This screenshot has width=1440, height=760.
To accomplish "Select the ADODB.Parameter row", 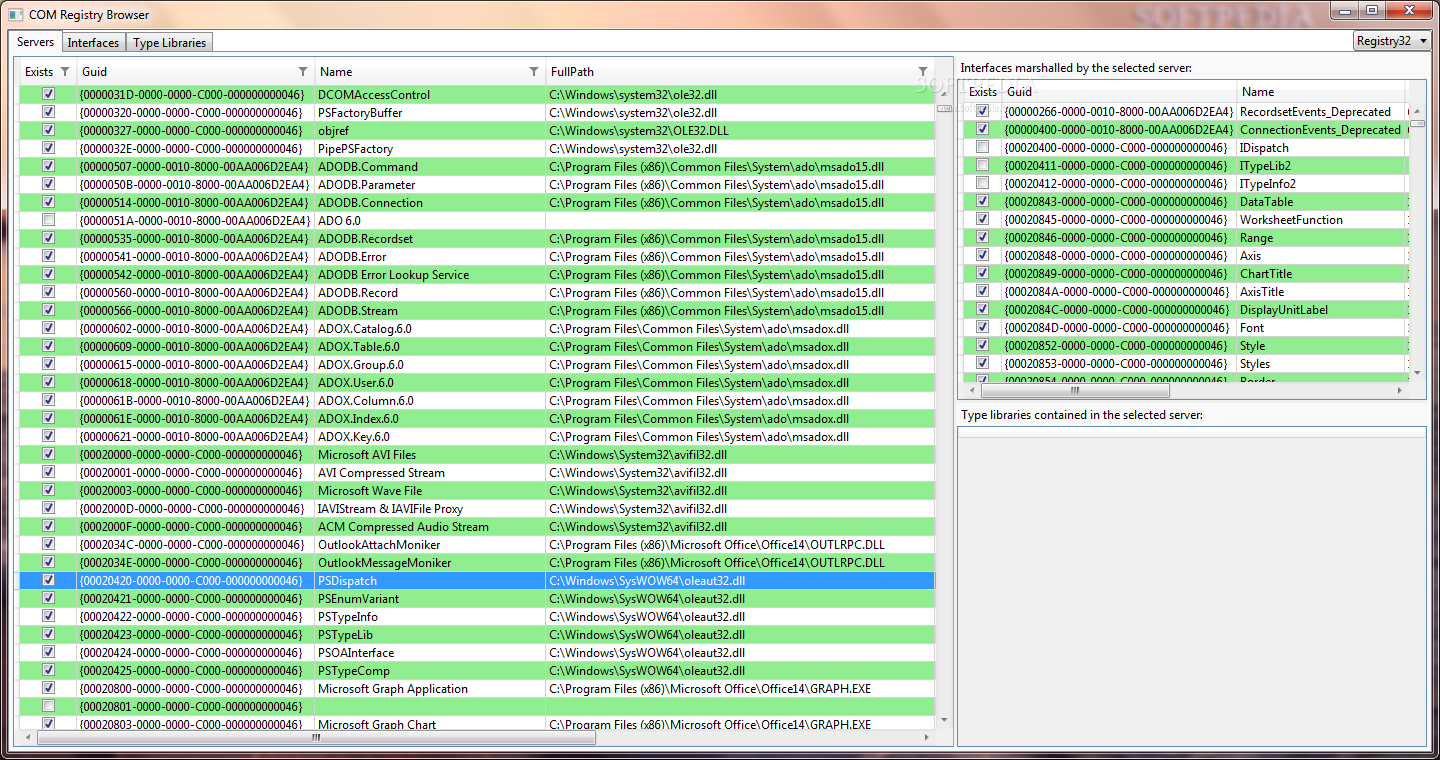I will point(477,184).
